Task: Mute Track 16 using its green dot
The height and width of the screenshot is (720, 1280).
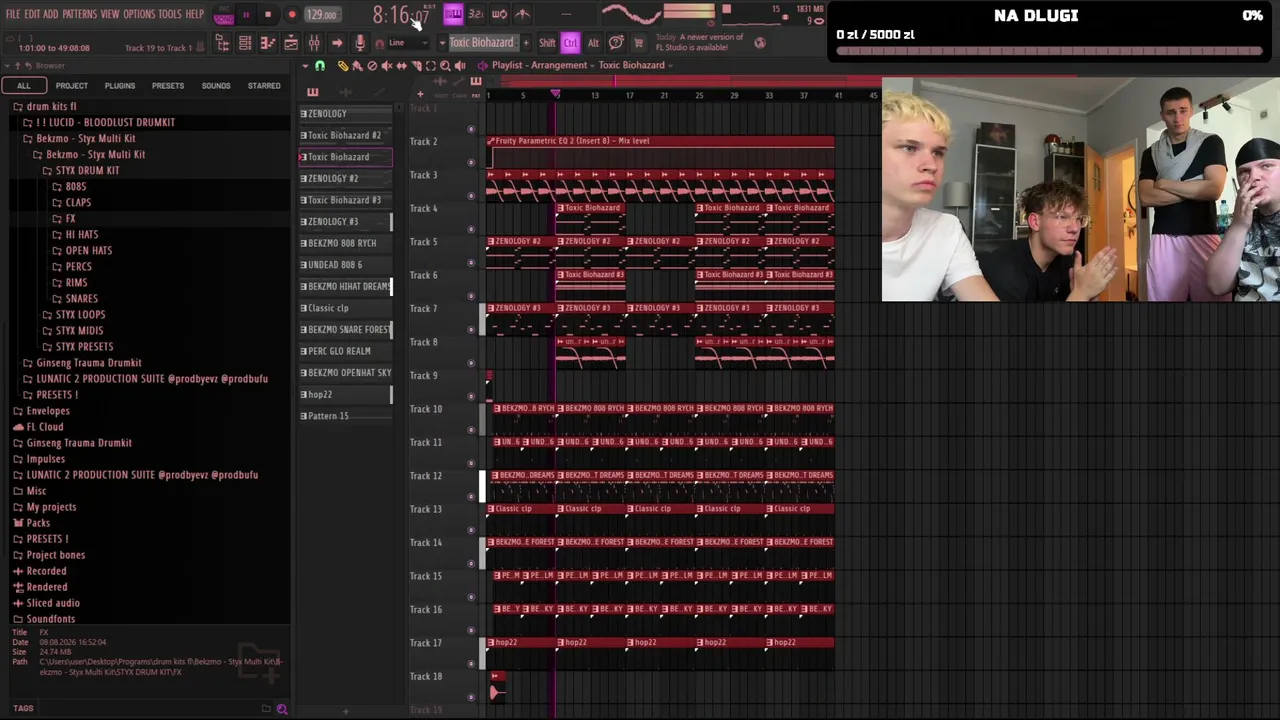Action: click(x=471, y=630)
